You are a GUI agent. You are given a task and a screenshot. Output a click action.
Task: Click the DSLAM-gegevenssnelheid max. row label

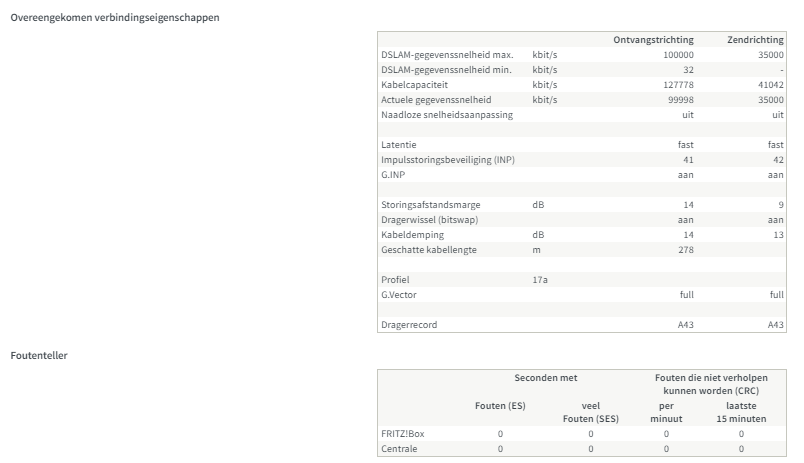coord(447,54)
